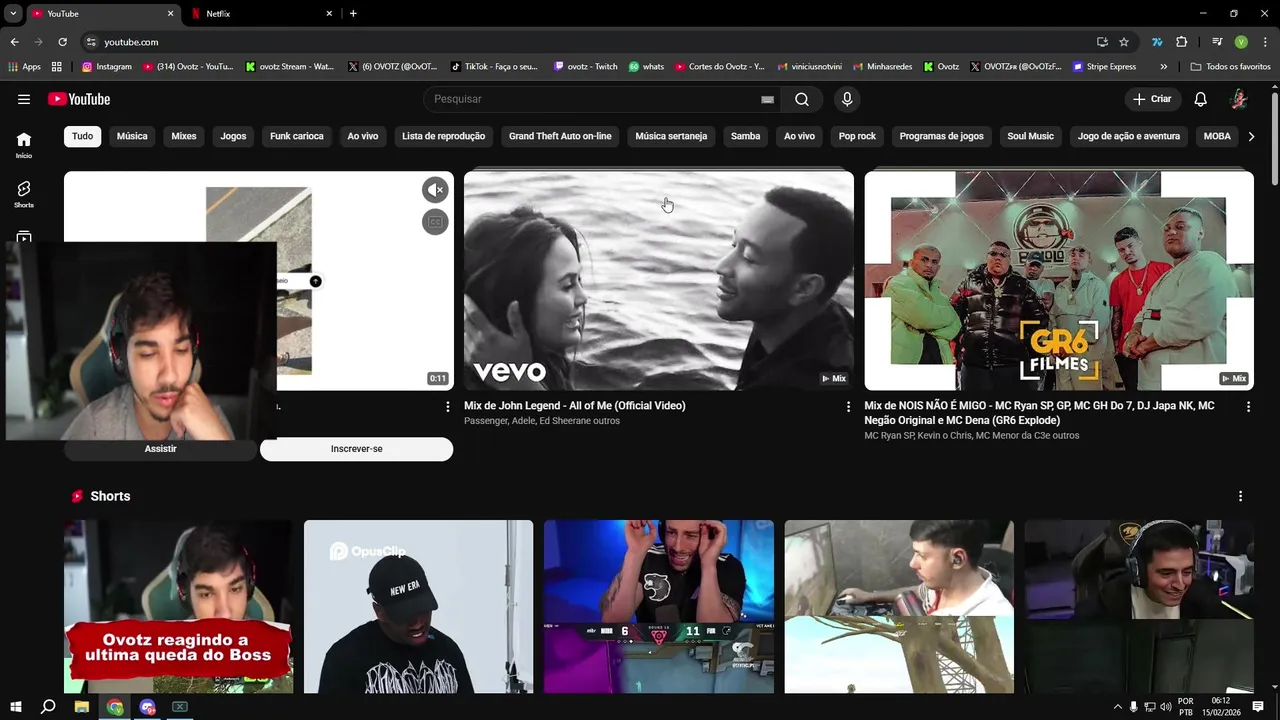The width and height of the screenshot is (1280, 720).
Task: Select the Música category chip
Action: (132, 136)
